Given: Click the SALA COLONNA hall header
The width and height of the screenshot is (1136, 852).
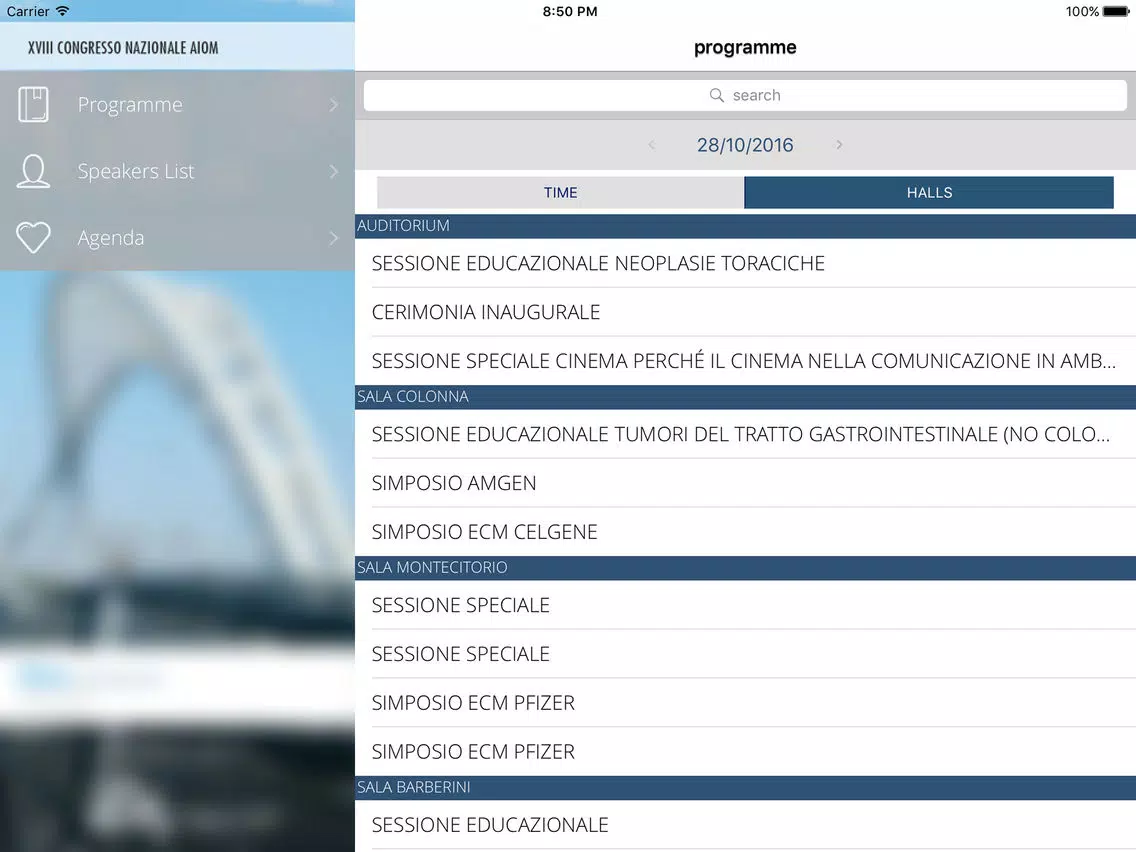Looking at the screenshot, I should click(x=746, y=397).
